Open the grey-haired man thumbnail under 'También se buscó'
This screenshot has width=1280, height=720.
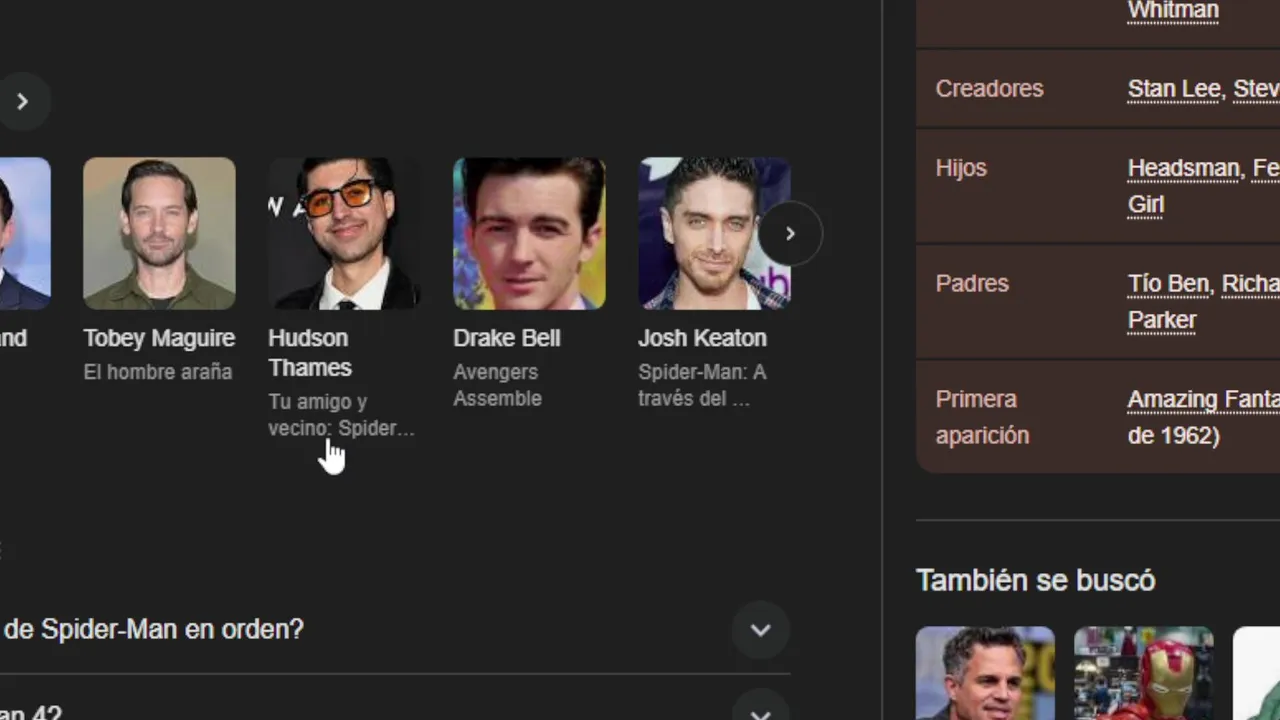[x=985, y=673]
